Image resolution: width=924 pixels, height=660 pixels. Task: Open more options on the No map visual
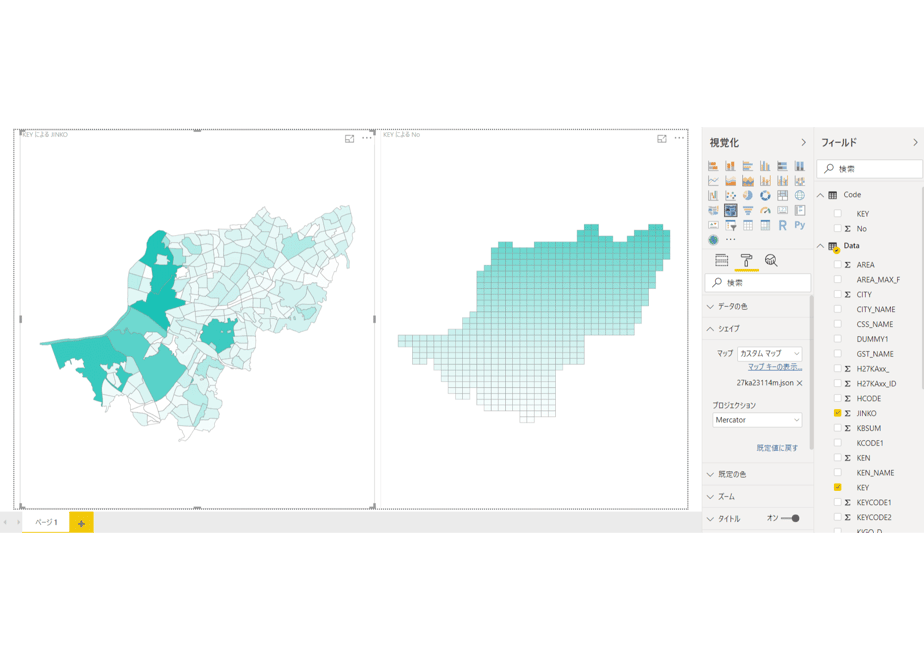click(679, 138)
